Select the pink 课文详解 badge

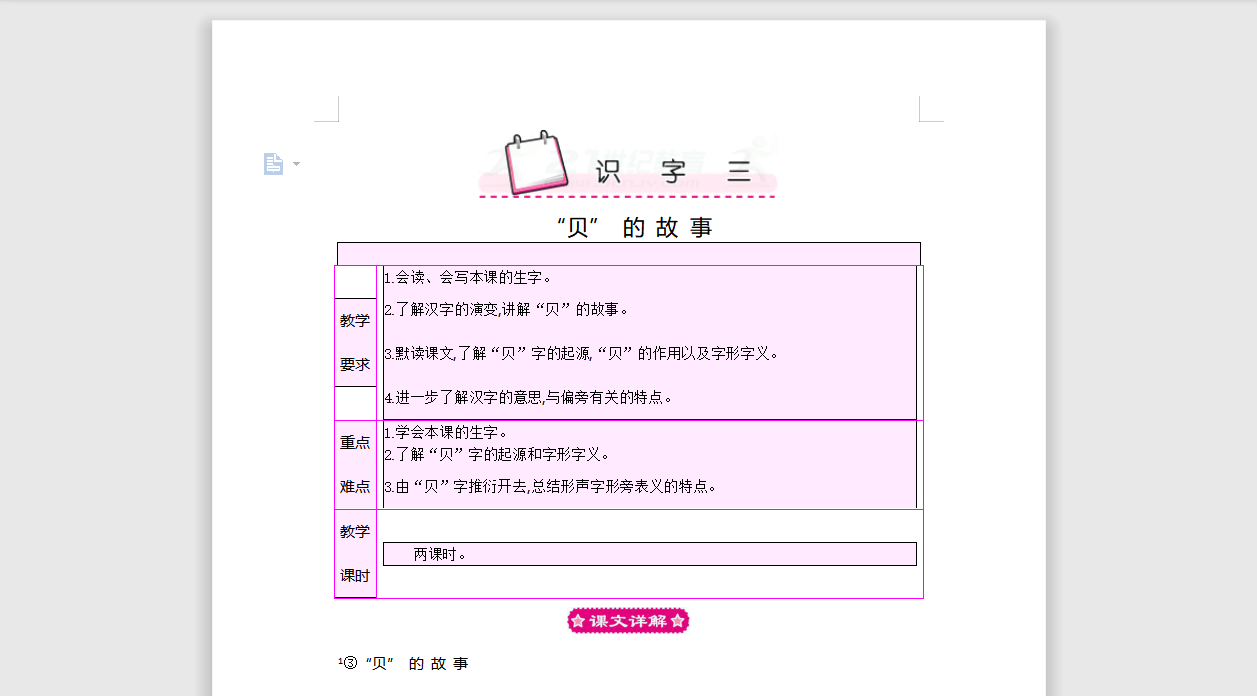(628, 620)
